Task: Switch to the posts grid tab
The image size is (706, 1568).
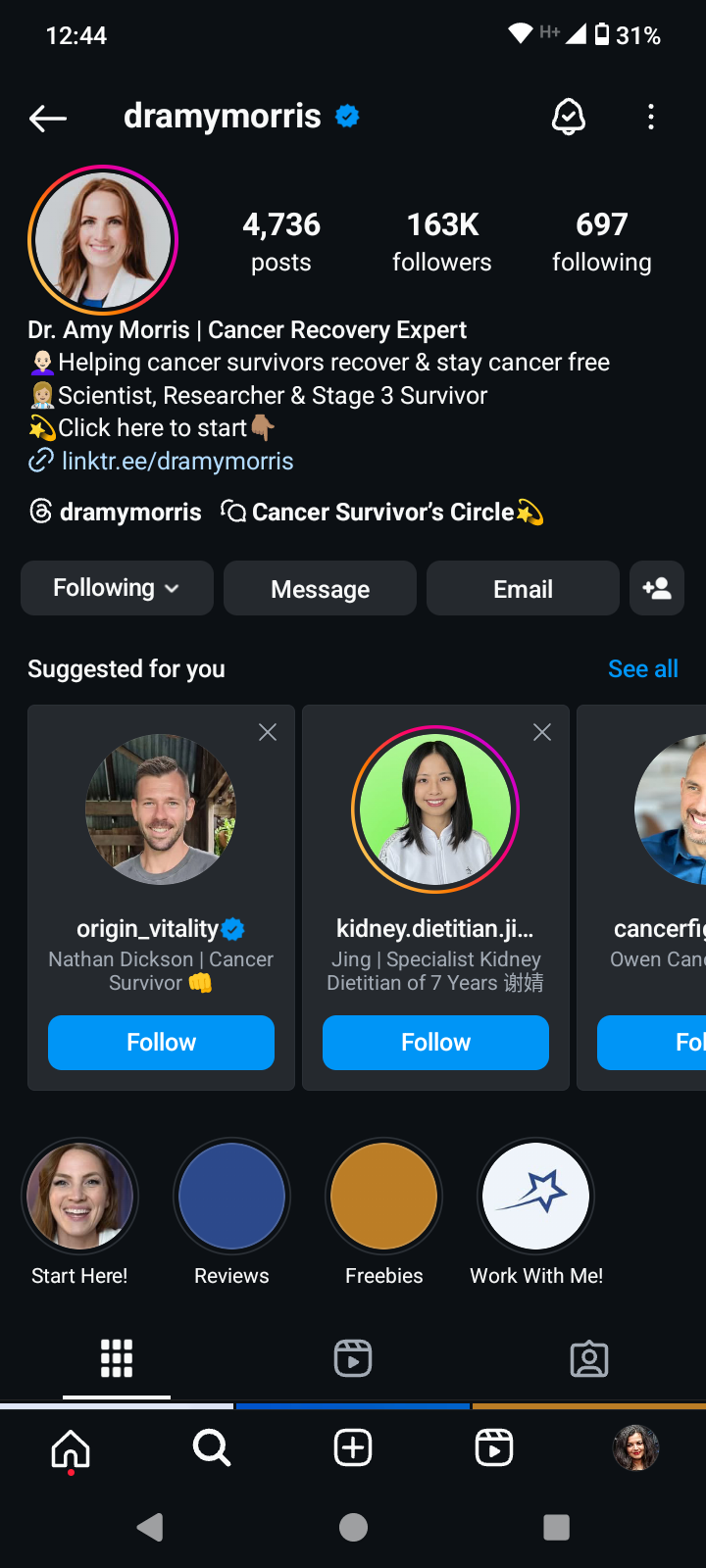Action: 117,1358
